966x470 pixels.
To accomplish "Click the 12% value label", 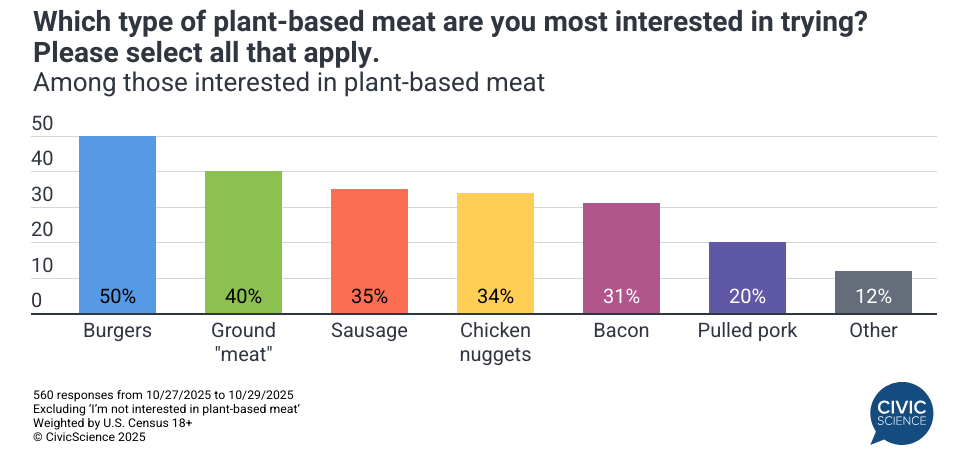I will pos(873,296).
